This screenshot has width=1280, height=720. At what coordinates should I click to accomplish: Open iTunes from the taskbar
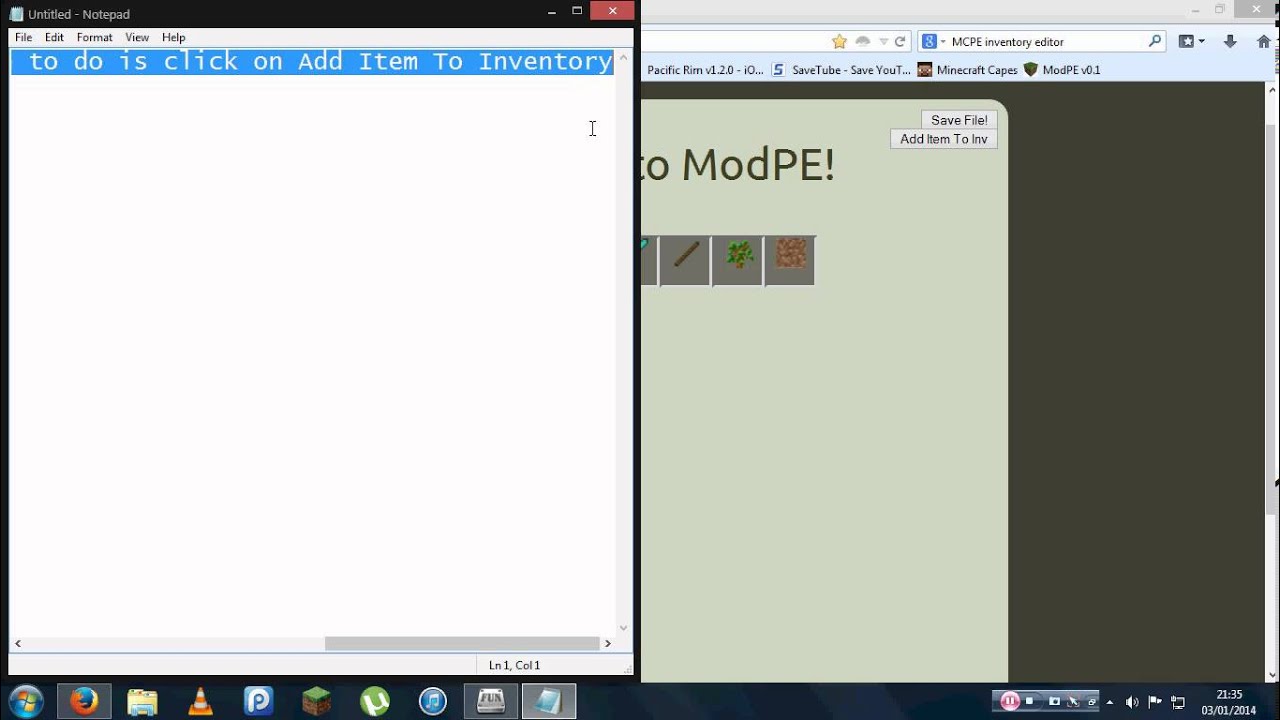(x=432, y=701)
